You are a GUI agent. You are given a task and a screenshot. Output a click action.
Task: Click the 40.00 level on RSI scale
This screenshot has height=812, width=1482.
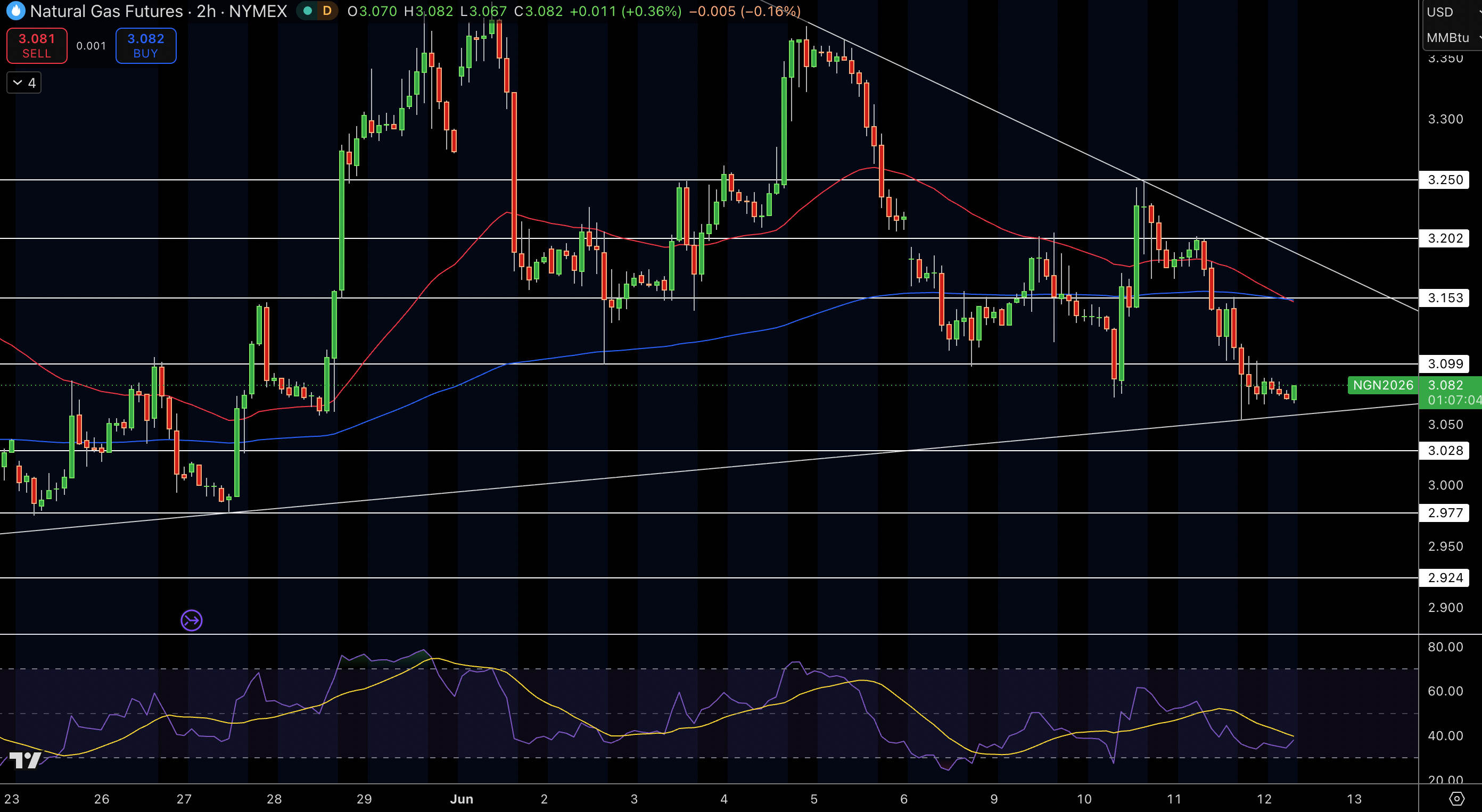[1445, 735]
